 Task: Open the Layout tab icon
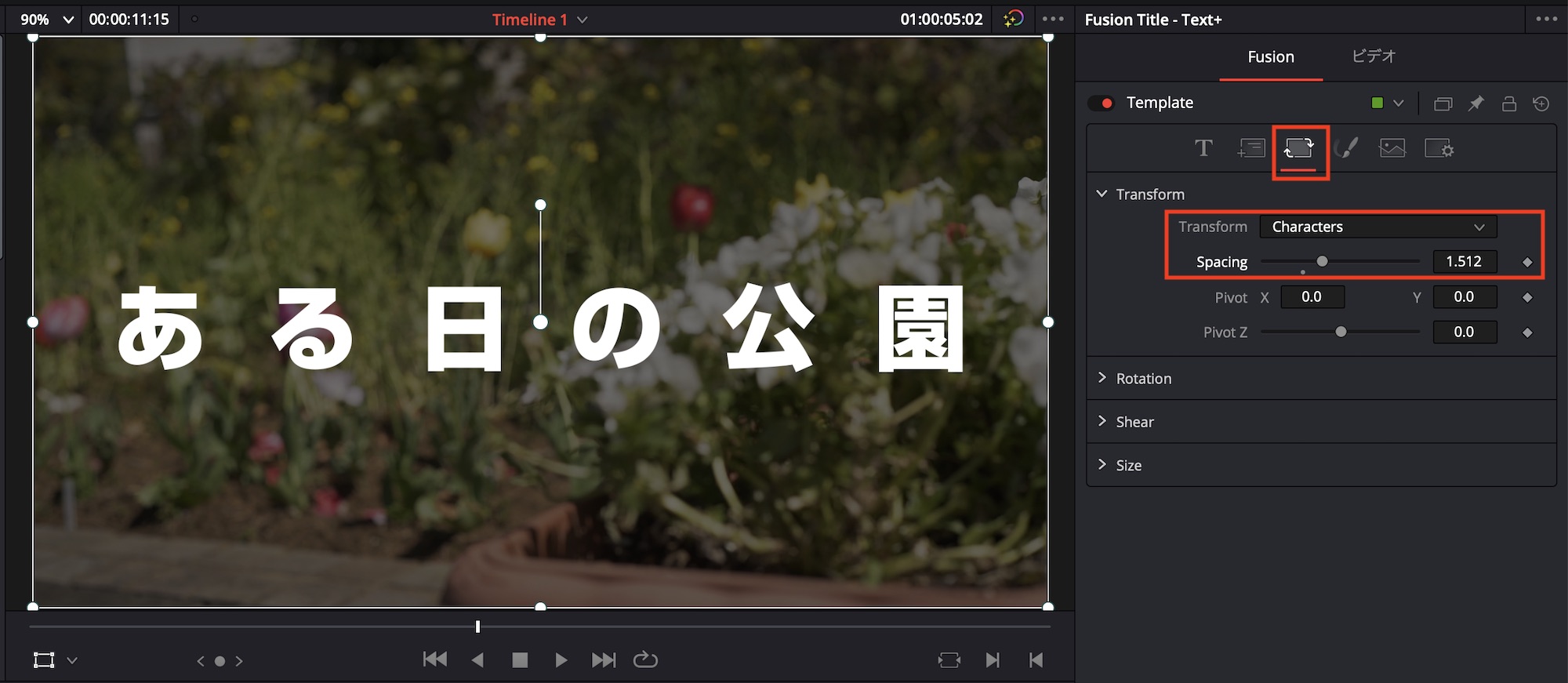click(x=1251, y=148)
